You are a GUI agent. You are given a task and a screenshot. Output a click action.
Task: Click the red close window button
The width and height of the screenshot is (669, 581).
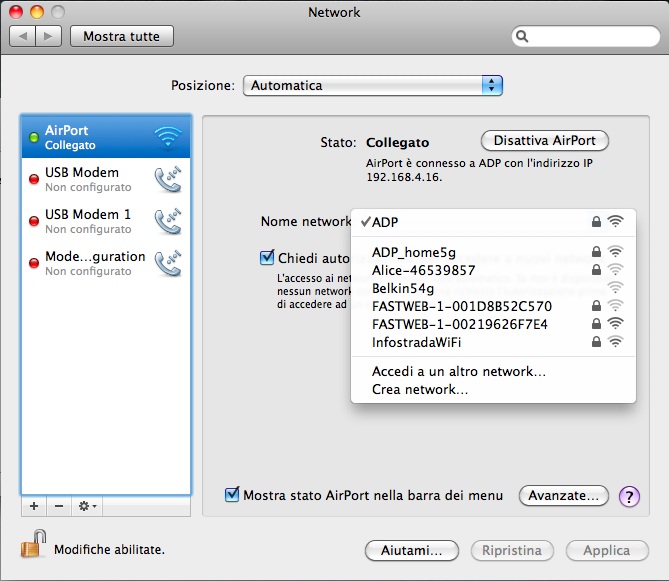(x=16, y=12)
